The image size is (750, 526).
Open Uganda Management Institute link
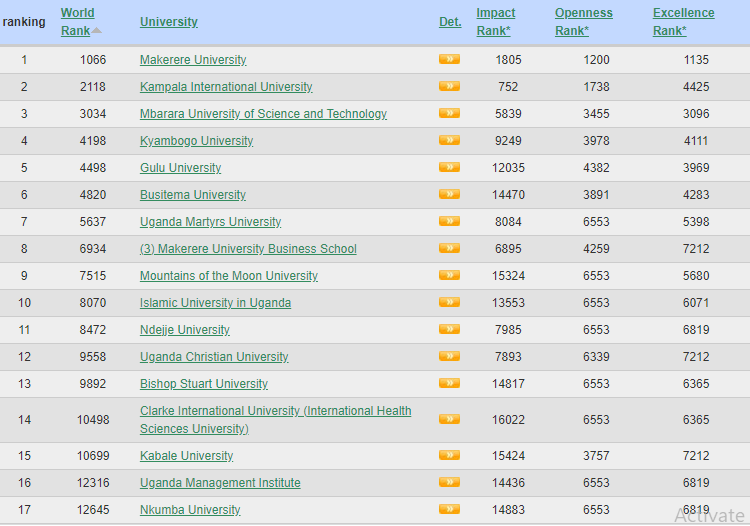220,482
